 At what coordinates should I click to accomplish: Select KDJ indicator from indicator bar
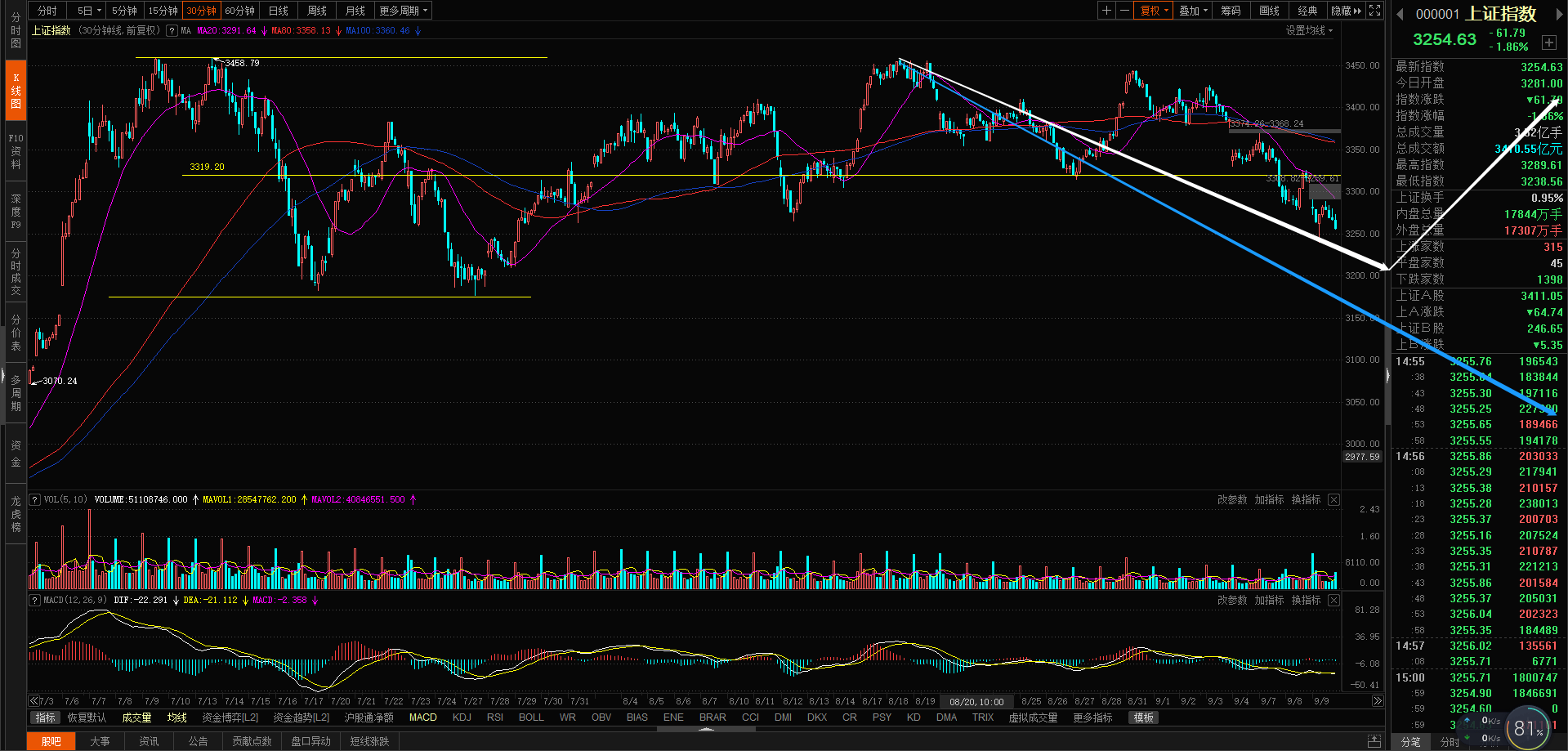coord(462,717)
